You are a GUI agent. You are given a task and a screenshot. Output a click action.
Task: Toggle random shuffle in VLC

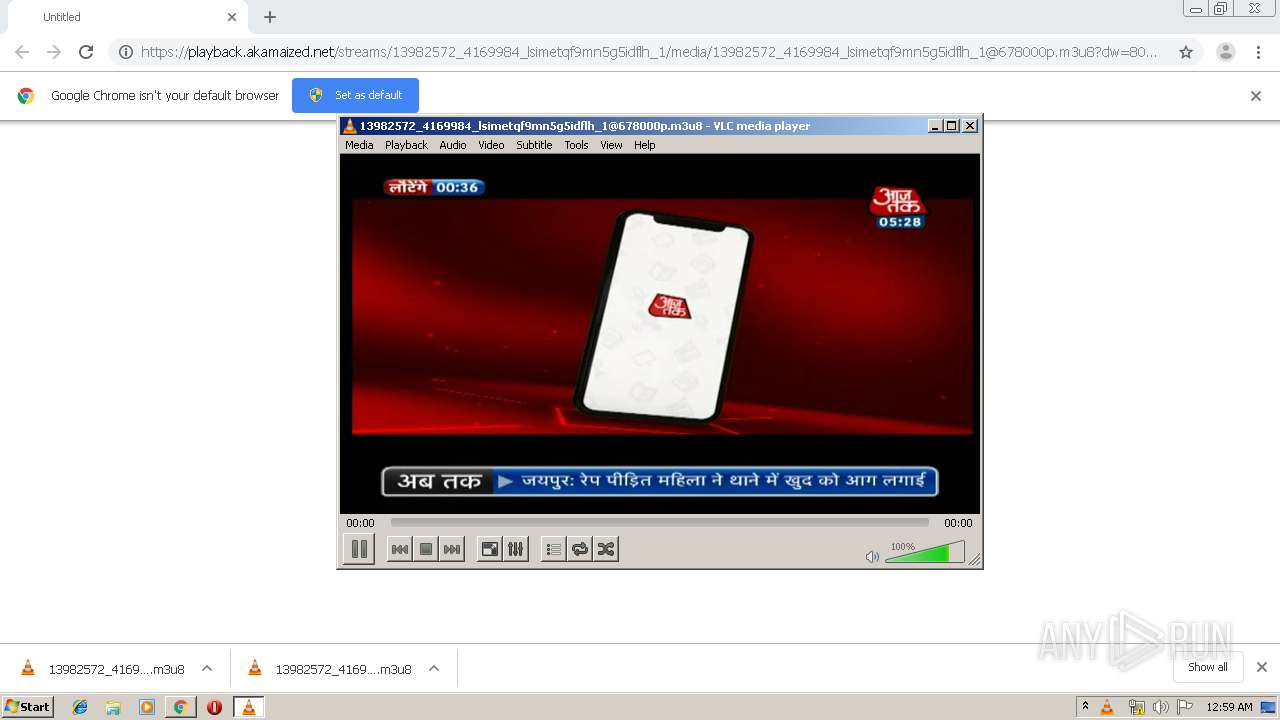click(x=605, y=549)
